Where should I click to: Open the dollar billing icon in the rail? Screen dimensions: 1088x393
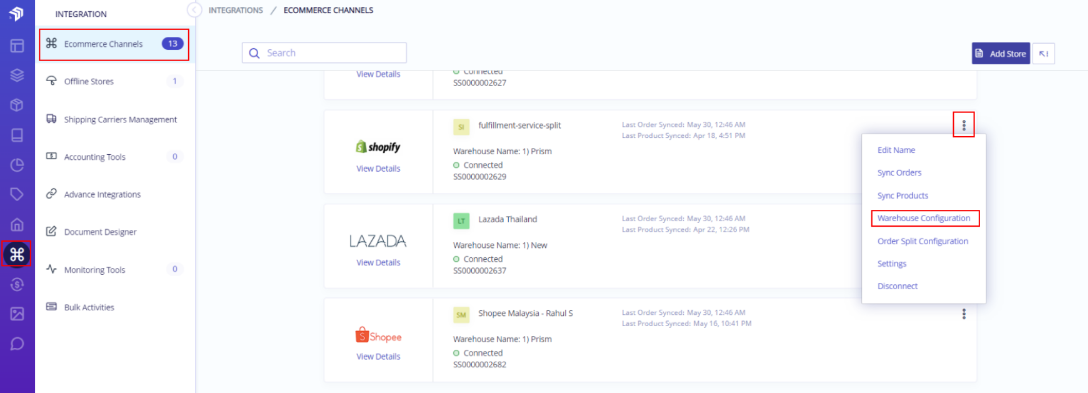pos(17,284)
